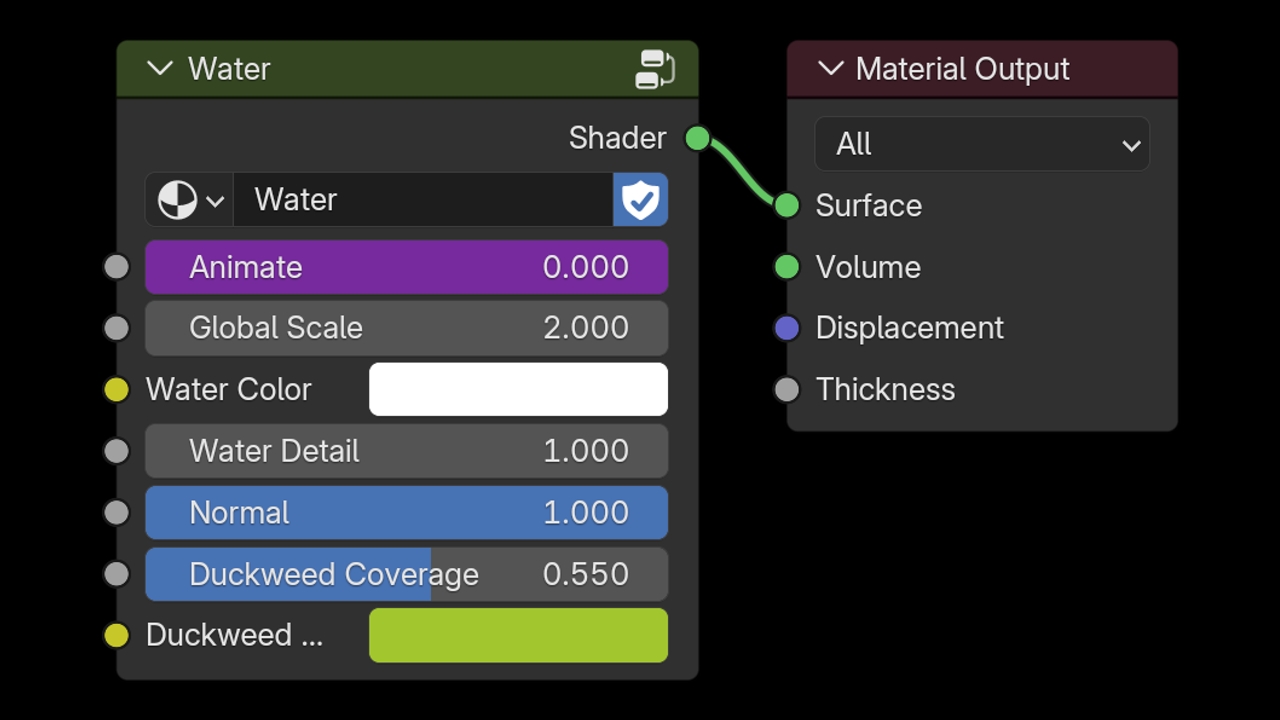Screen dimensions: 1280x720
Task: Click the purple Displacement input socket
Action: point(787,328)
